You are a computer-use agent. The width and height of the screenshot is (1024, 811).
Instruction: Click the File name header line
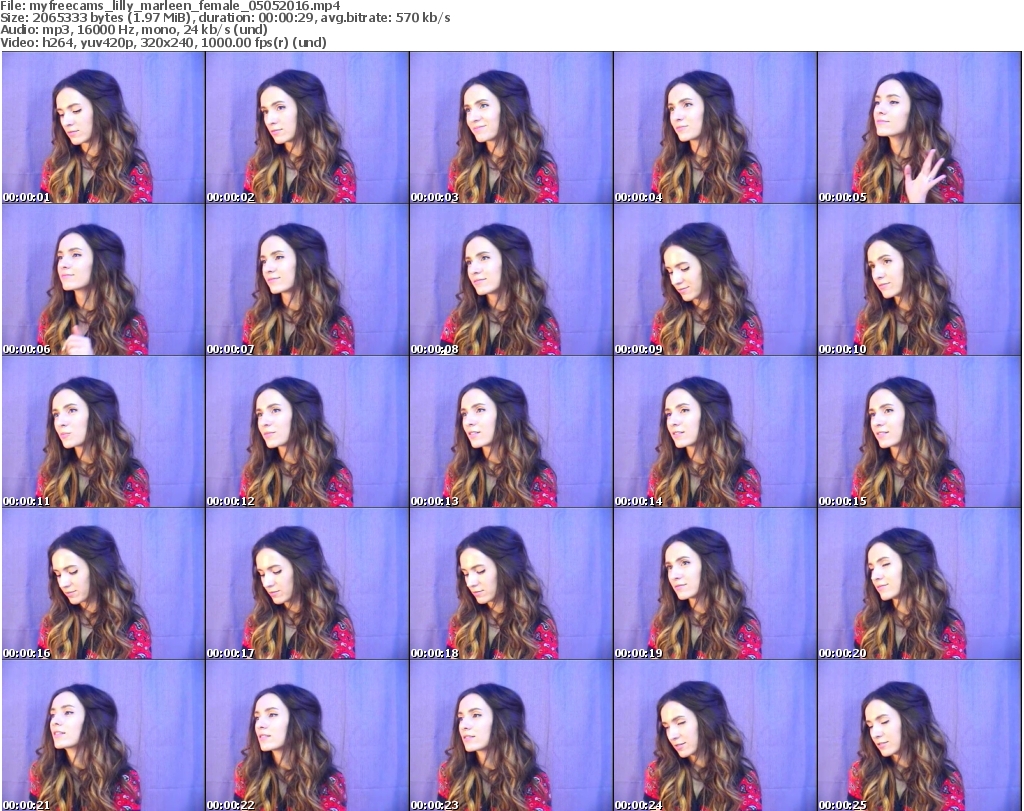170,6
